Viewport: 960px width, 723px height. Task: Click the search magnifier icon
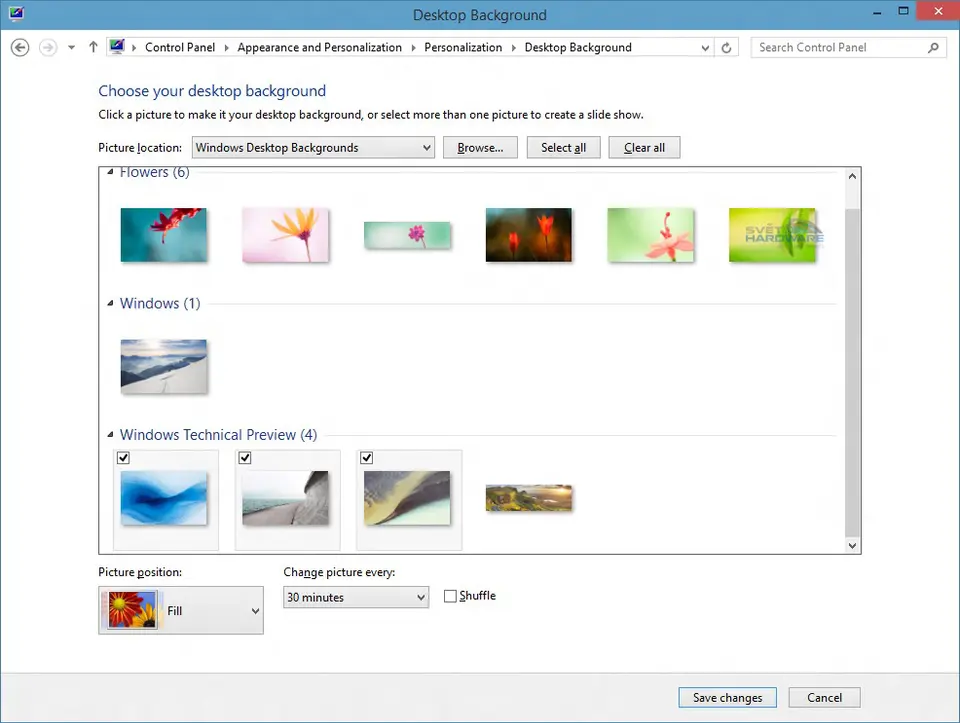pos(934,47)
